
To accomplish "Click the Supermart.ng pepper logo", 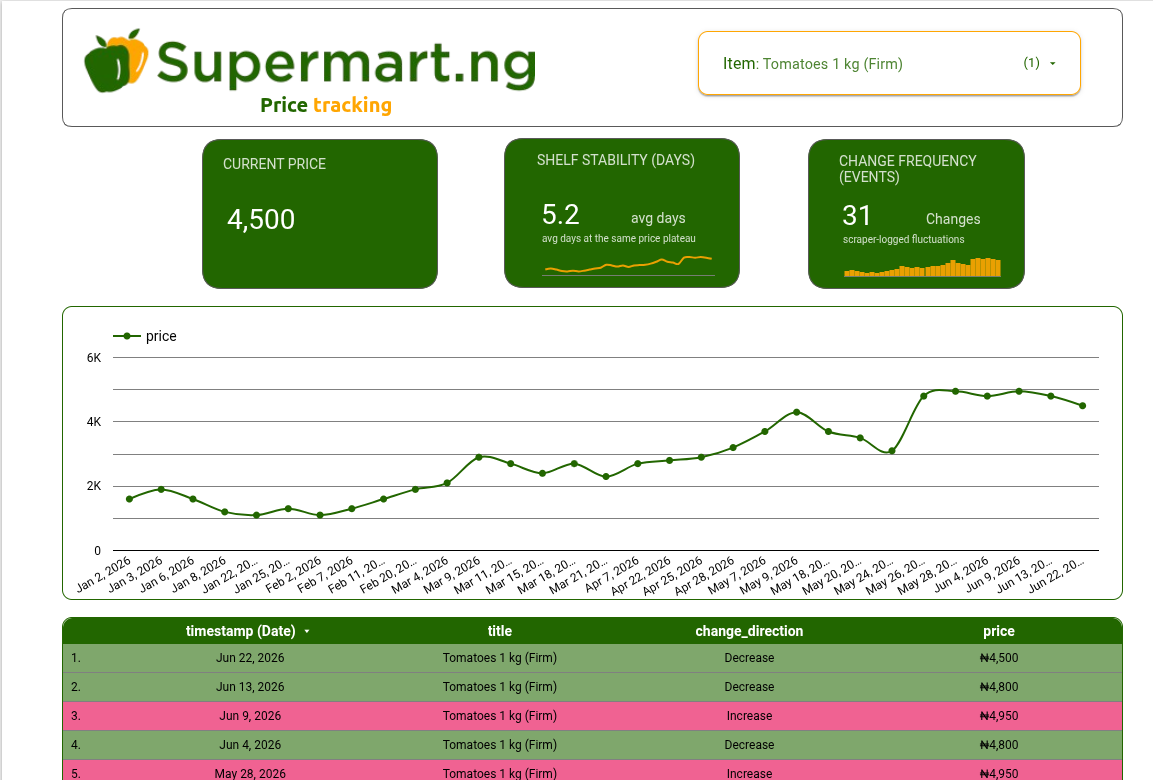I will (x=116, y=61).
